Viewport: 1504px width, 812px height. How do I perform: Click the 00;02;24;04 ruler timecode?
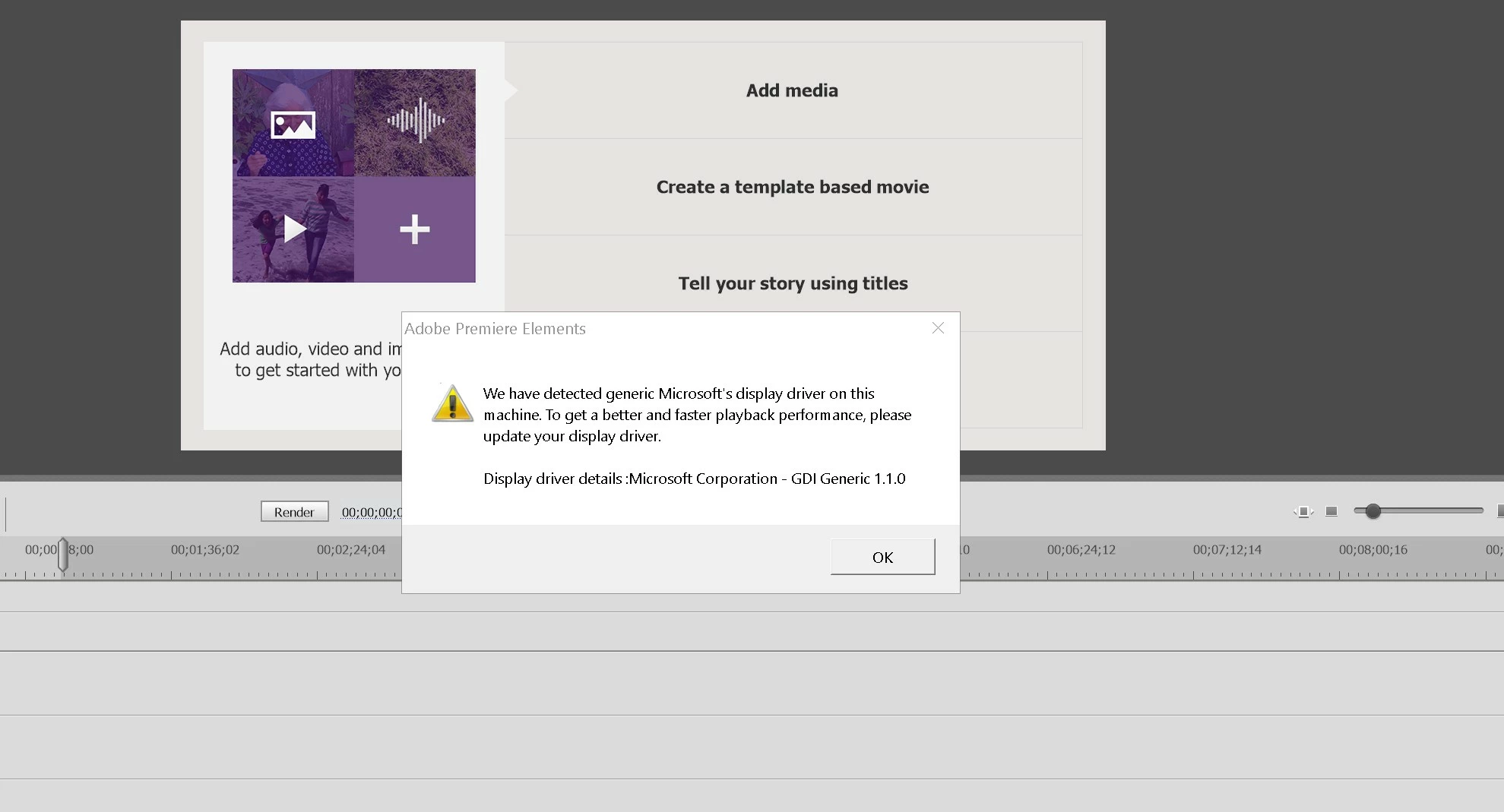(351, 549)
